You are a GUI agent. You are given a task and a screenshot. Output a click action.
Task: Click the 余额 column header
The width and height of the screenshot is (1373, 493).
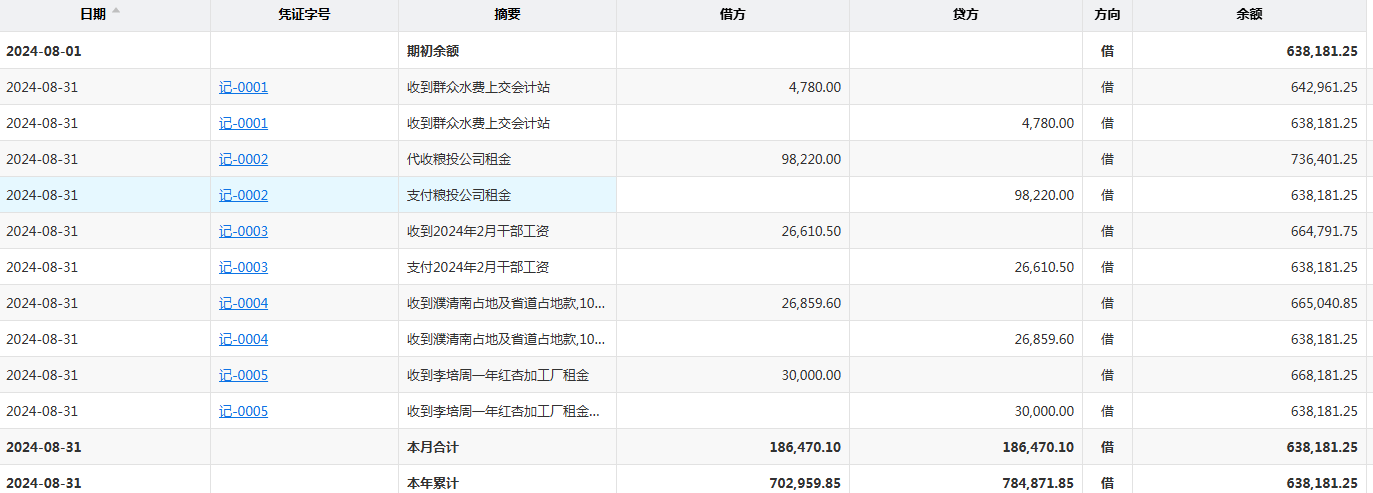[1249, 15]
